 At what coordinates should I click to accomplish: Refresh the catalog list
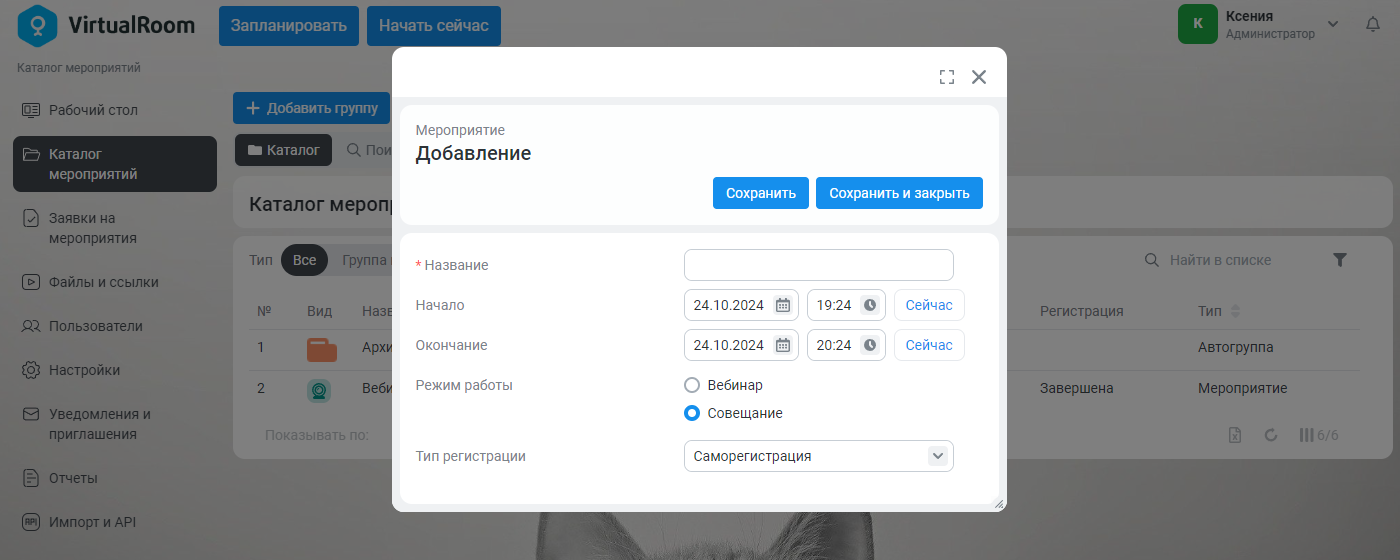click(x=1271, y=435)
